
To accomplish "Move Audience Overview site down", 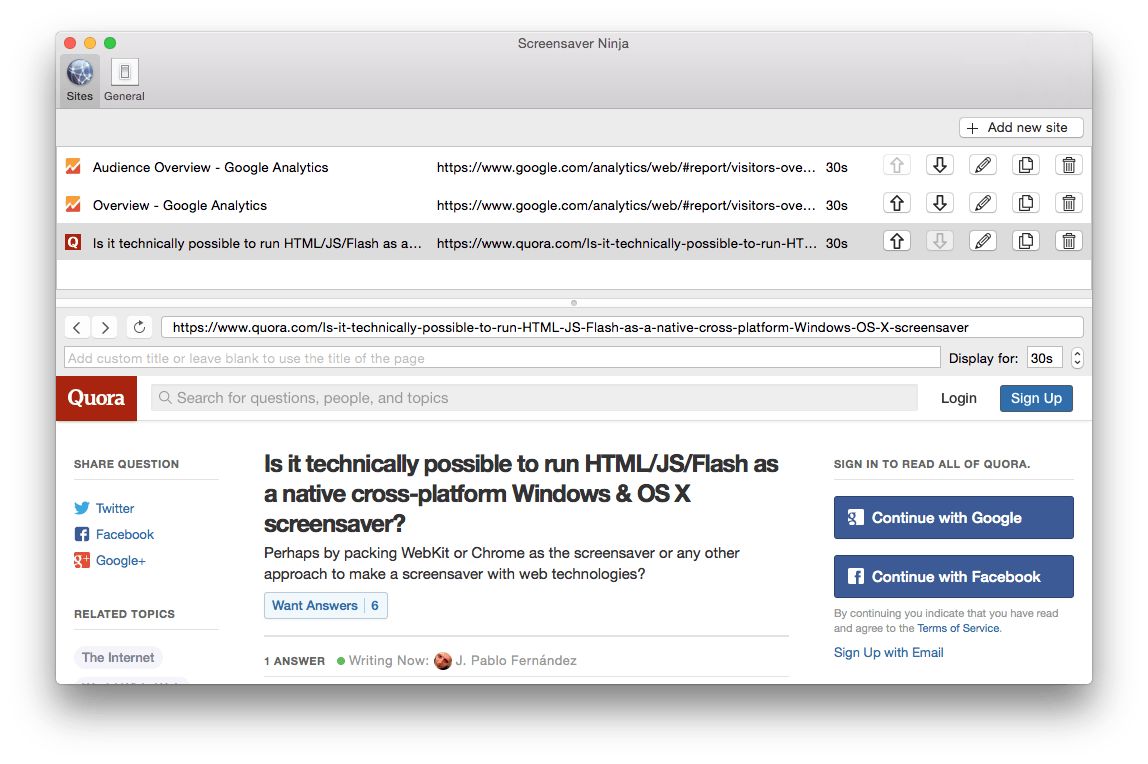I will 939,166.
